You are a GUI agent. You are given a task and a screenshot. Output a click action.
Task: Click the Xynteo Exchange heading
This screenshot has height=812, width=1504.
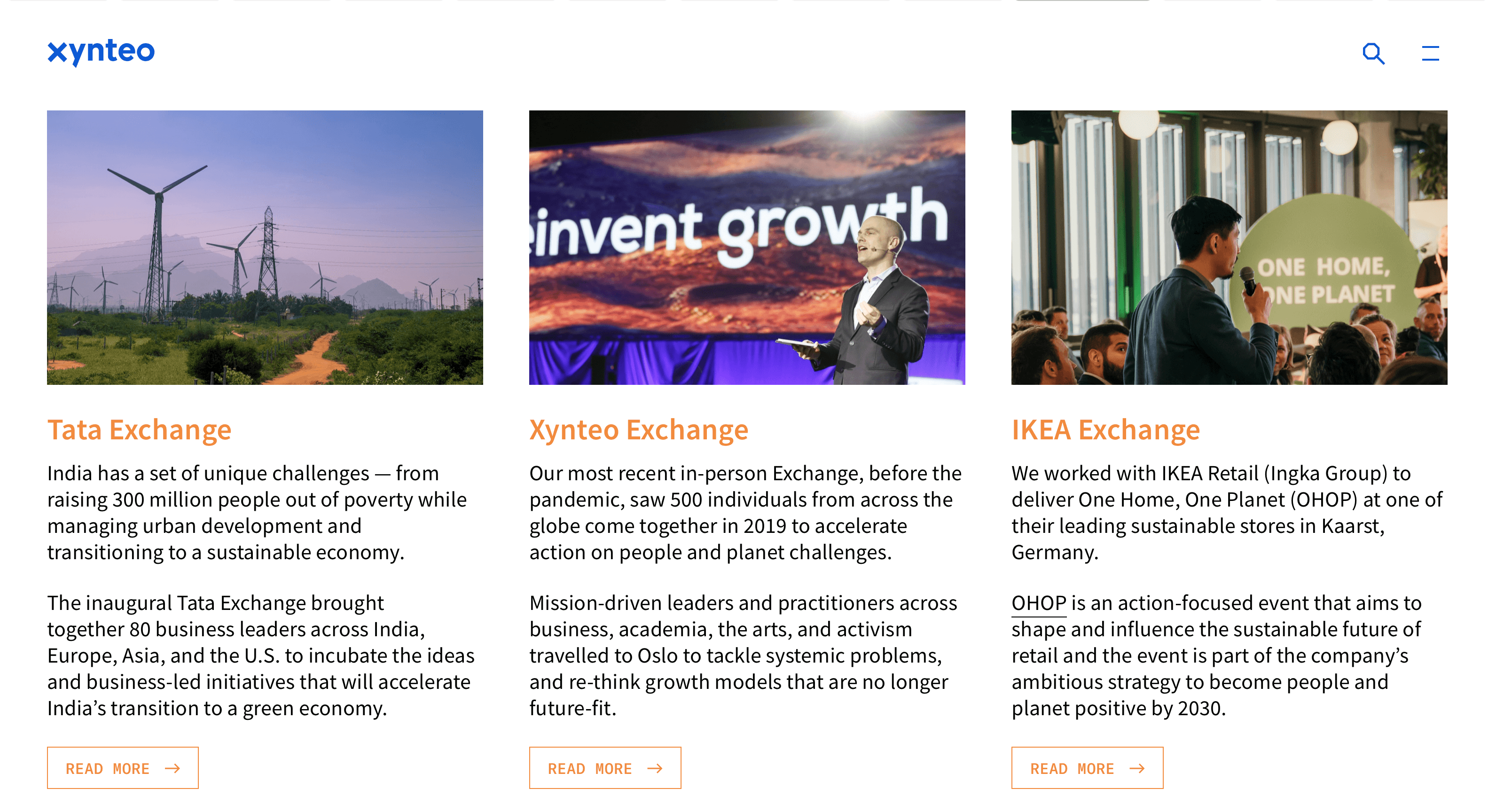pos(639,429)
